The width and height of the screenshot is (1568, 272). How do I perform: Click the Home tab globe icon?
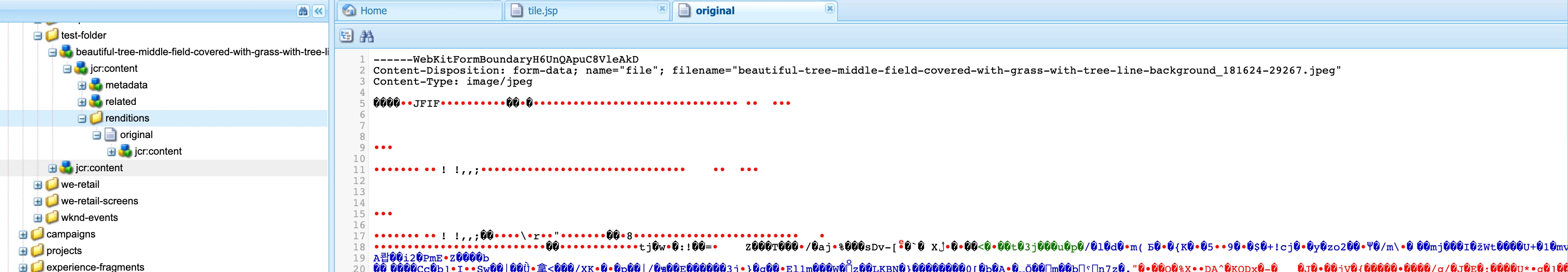349,10
